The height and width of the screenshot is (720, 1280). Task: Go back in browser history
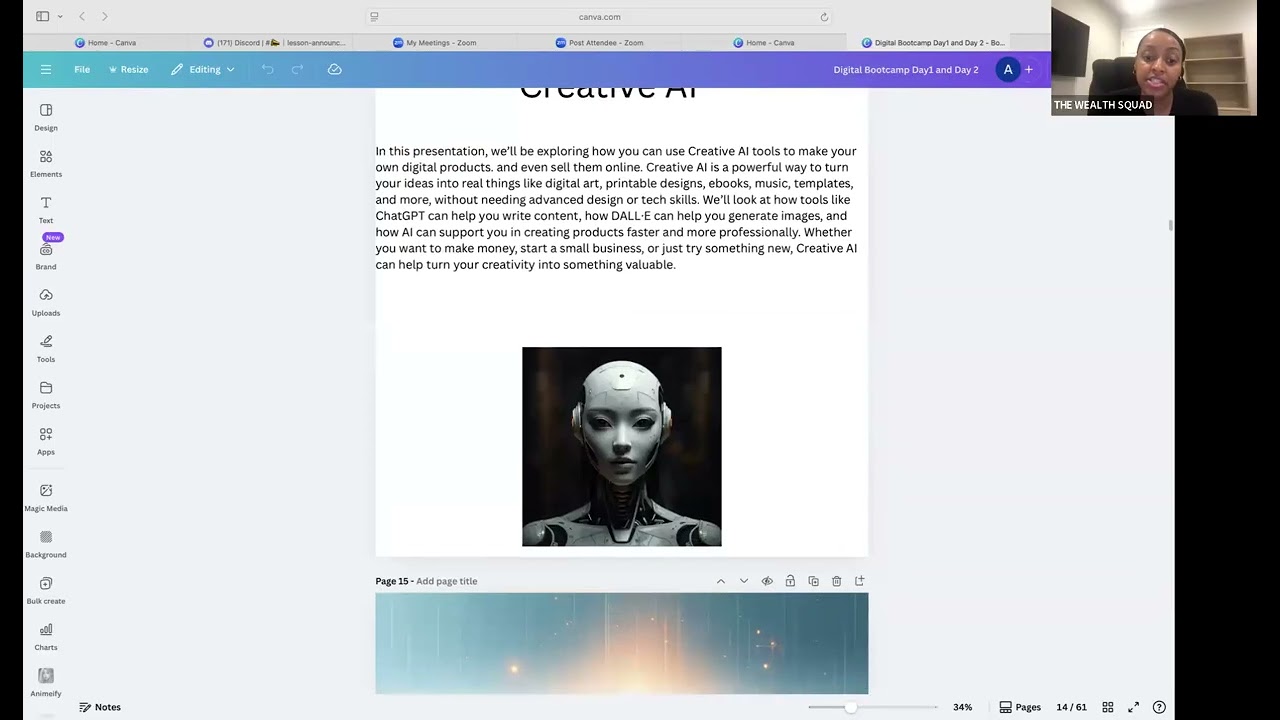pos(82,16)
